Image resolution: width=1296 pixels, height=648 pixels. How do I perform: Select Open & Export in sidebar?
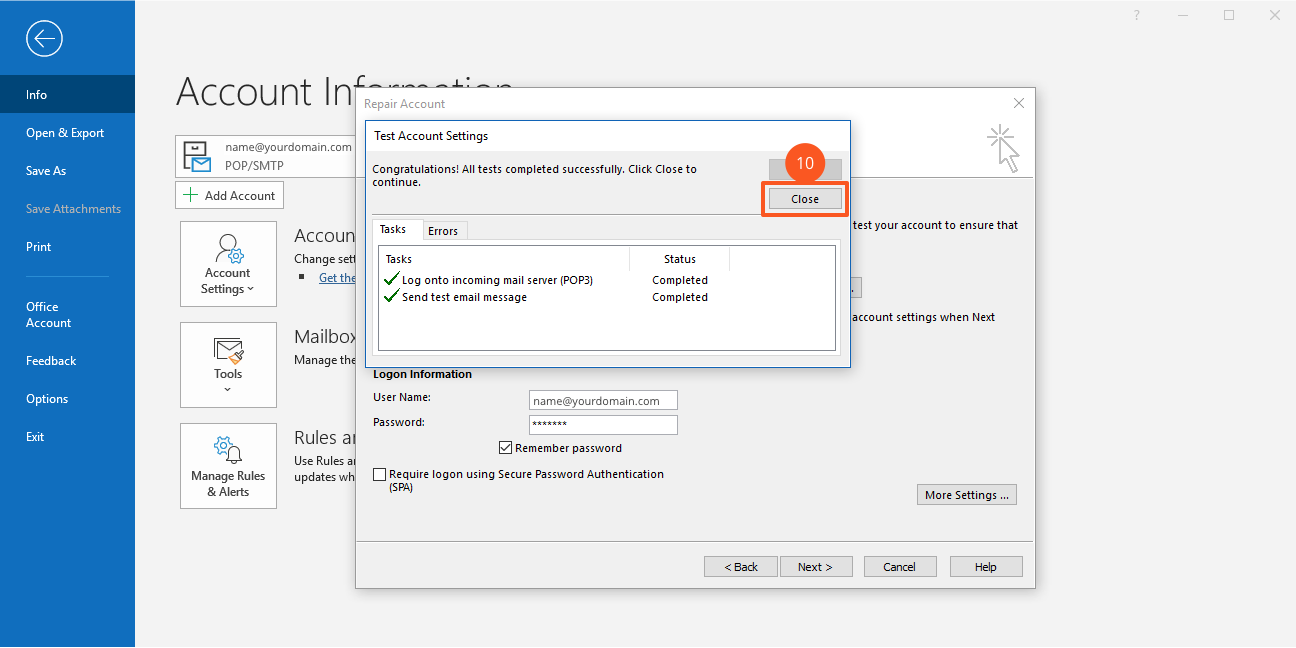click(65, 133)
